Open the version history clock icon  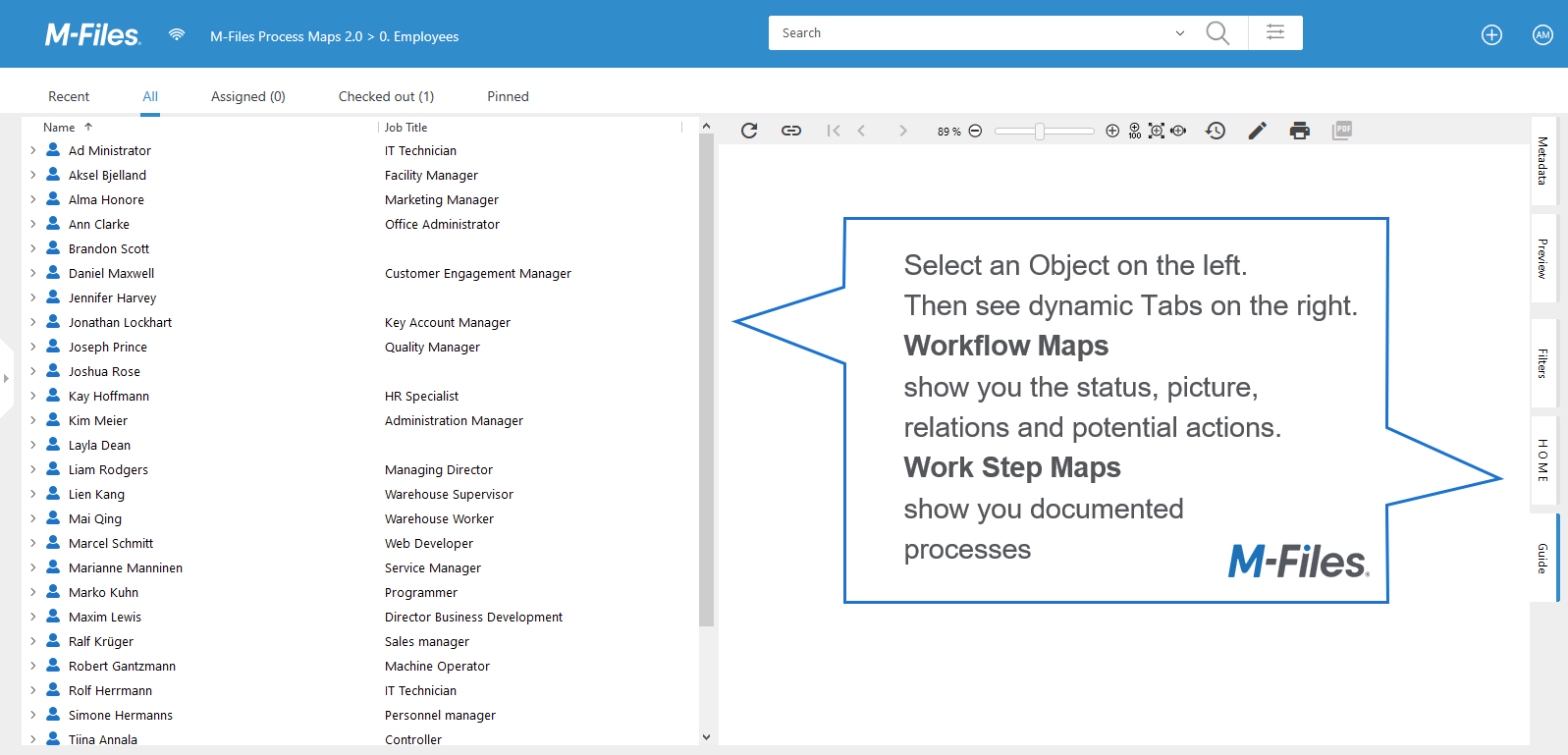pyautogui.click(x=1216, y=131)
